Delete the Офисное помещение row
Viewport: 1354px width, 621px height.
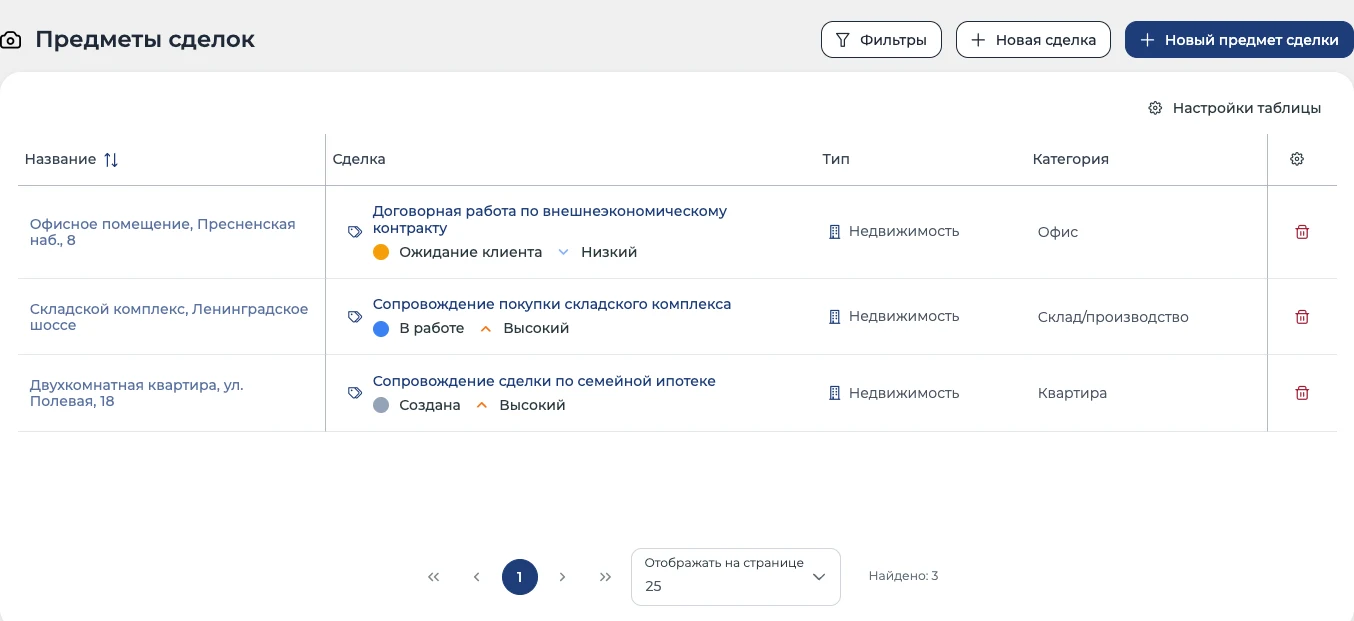(1302, 232)
